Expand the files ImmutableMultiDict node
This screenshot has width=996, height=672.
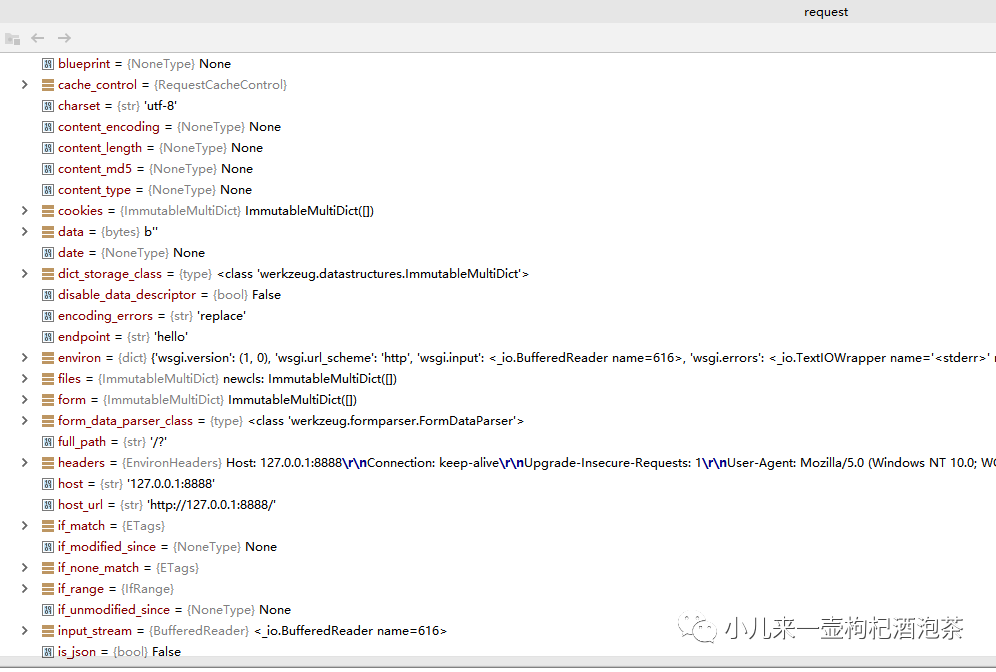[24, 378]
